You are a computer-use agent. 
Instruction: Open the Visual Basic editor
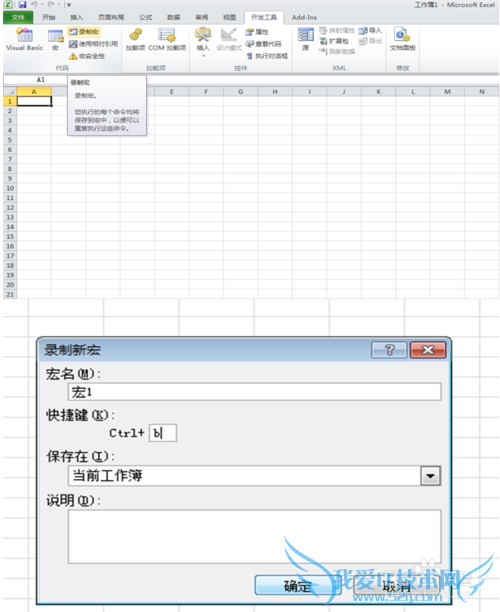[x=24, y=39]
